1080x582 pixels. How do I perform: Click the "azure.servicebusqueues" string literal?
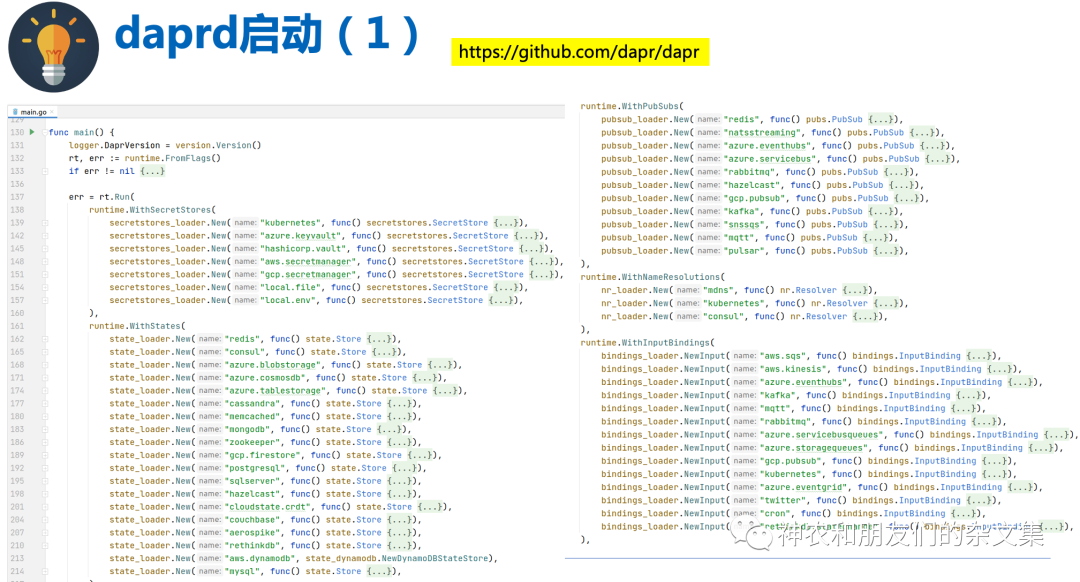[x=822, y=435]
